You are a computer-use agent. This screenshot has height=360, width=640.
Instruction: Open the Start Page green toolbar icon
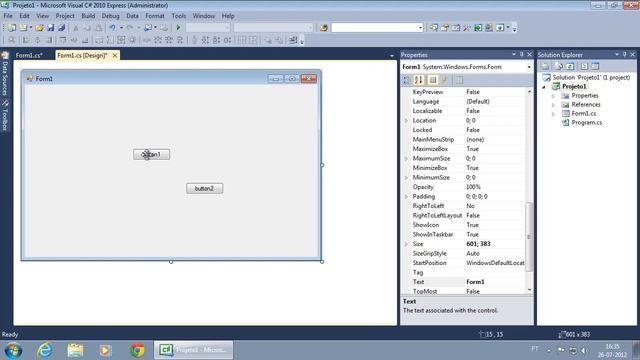click(x=478, y=28)
